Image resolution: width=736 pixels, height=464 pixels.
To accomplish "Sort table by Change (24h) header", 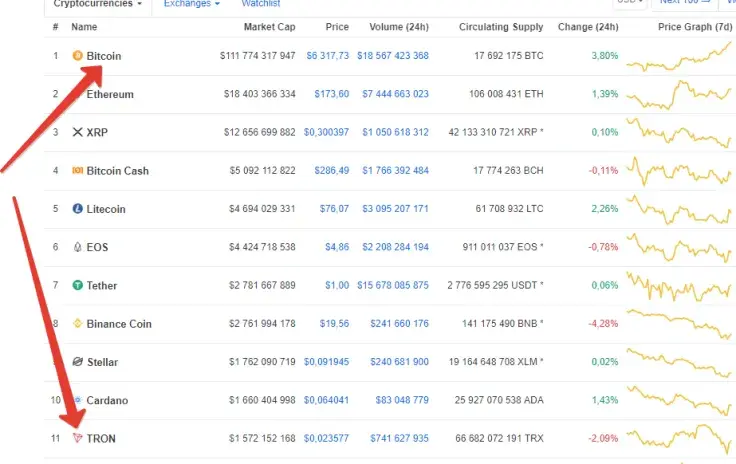I will coord(589,27).
